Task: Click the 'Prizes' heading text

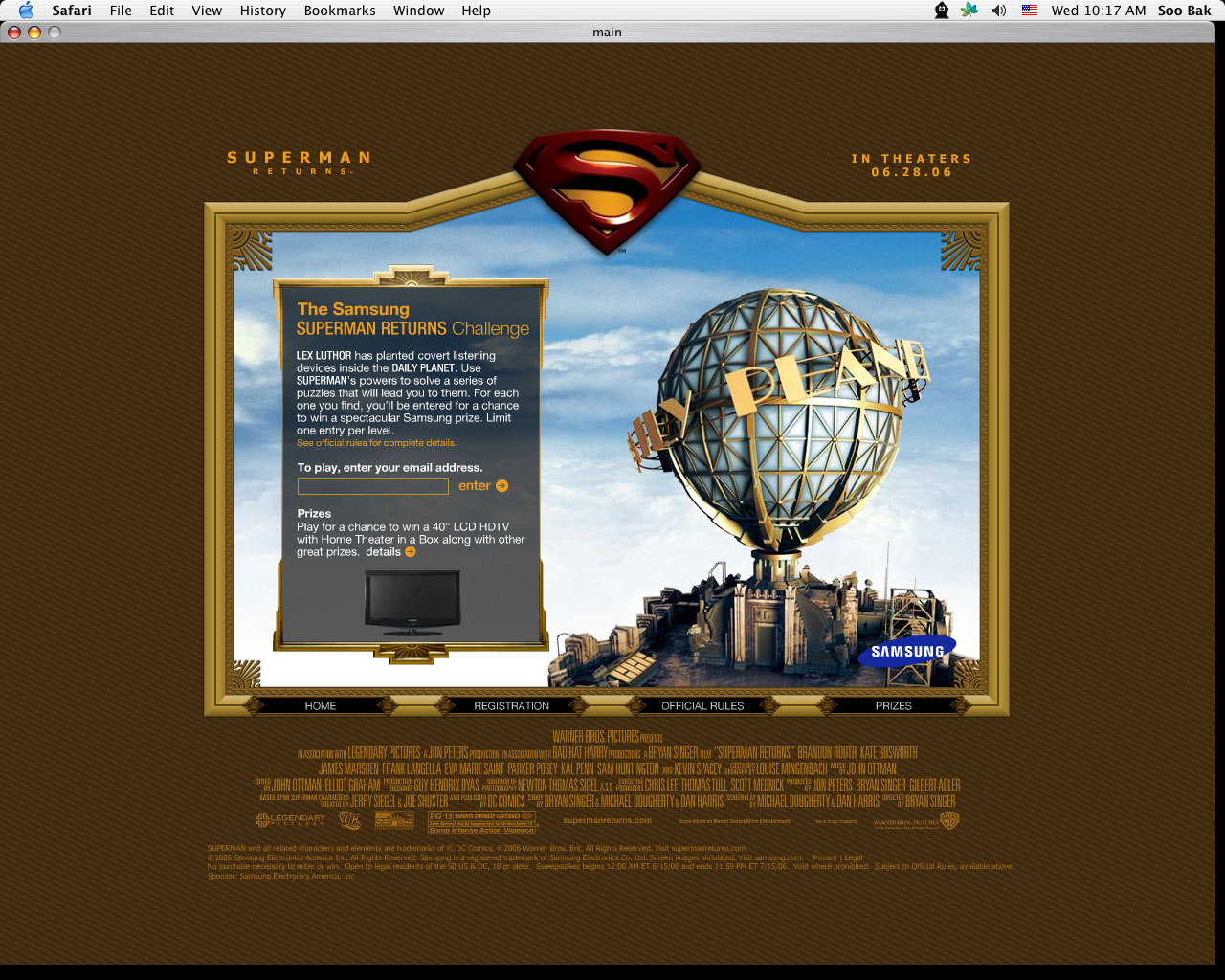Action: pyautogui.click(x=314, y=514)
